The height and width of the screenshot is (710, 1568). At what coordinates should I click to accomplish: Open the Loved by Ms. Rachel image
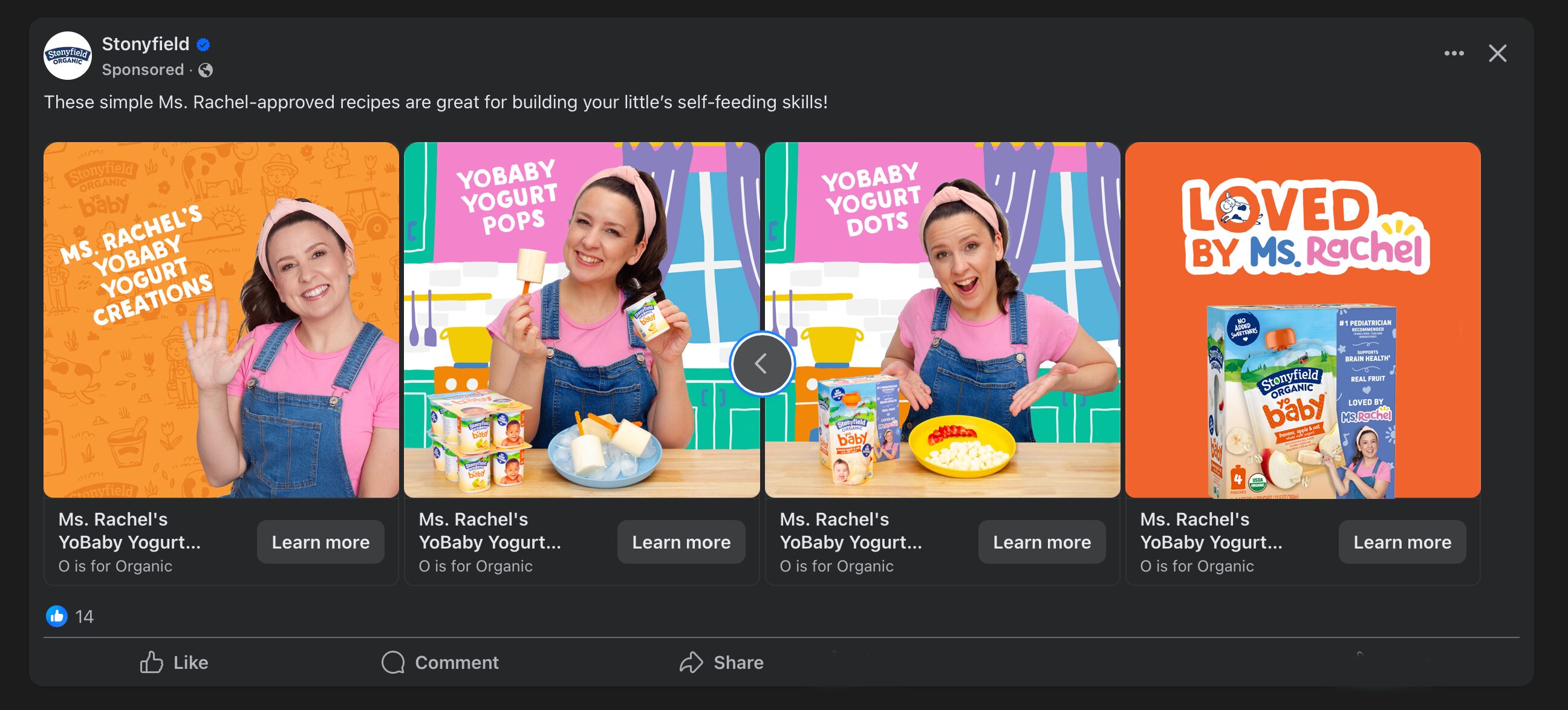pos(1303,320)
